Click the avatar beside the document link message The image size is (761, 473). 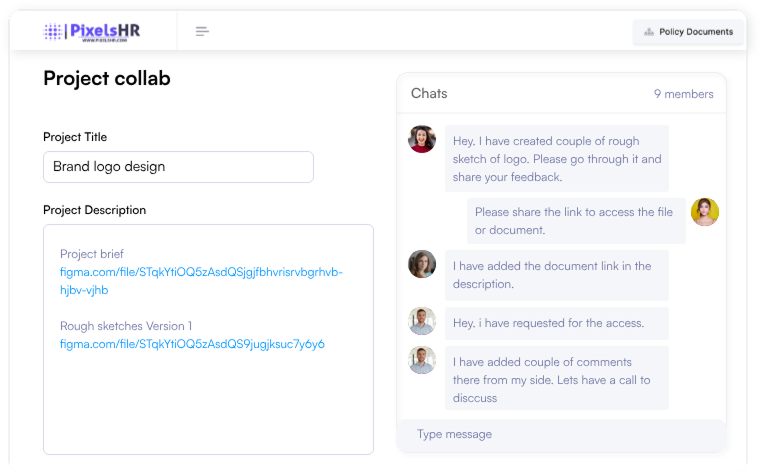(422, 264)
